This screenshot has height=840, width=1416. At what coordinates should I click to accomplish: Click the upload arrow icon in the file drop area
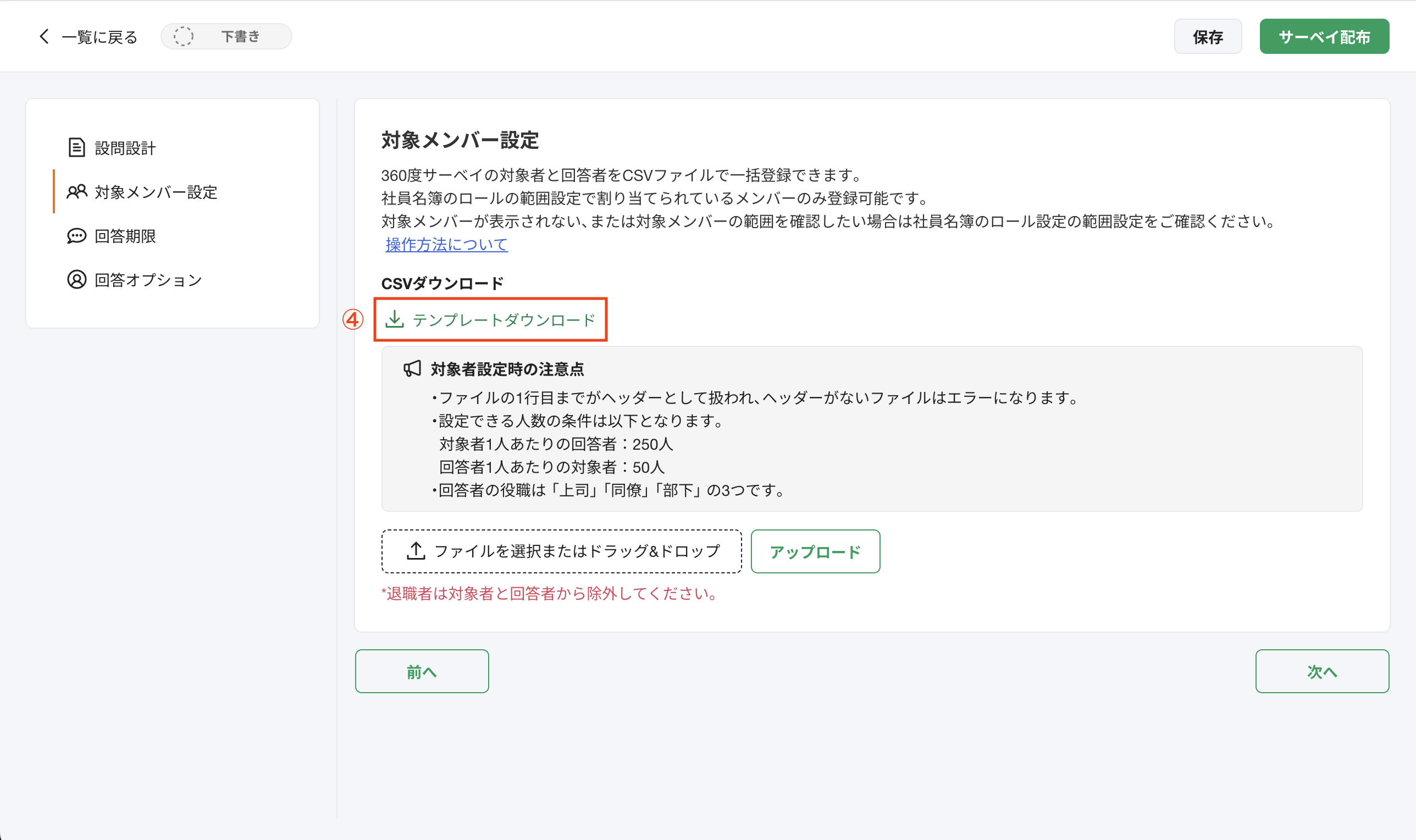coord(416,550)
